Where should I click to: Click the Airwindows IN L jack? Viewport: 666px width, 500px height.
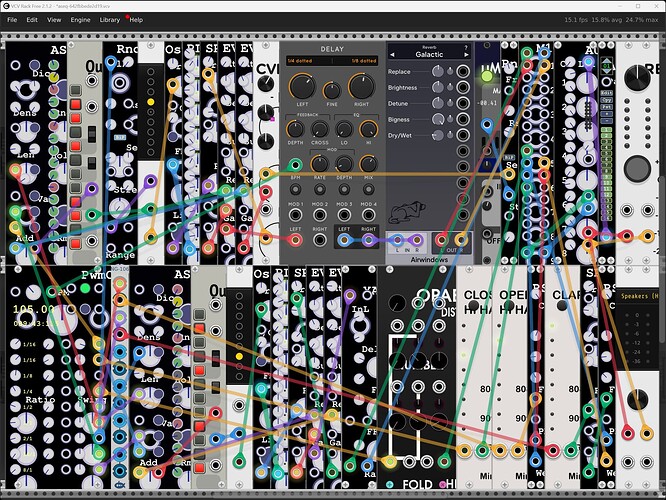(x=397, y=240)
